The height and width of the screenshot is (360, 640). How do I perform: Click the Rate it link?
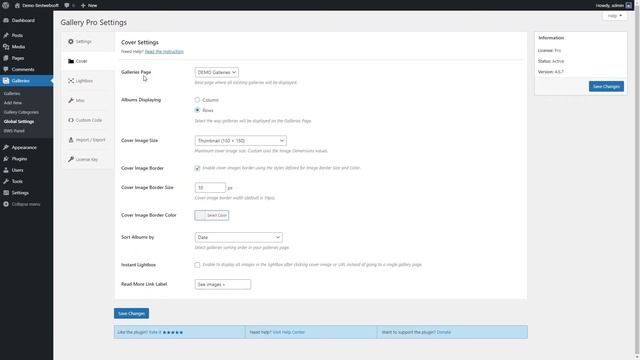(155, 332)
